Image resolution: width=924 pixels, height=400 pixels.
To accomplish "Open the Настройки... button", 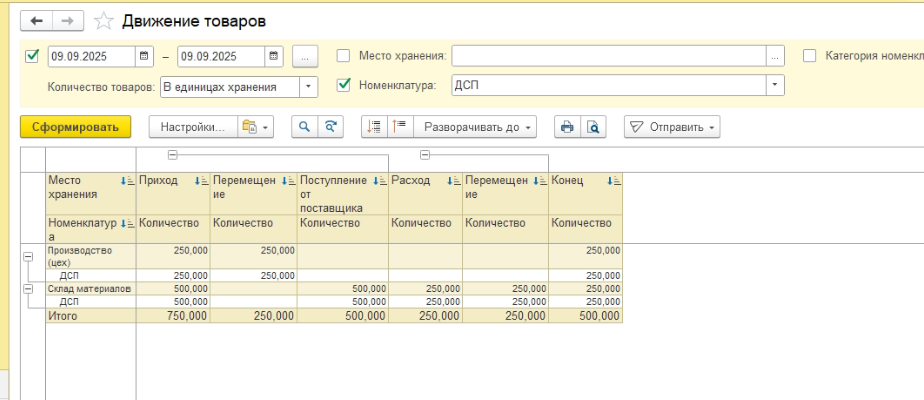I will (x=193, y=127).
